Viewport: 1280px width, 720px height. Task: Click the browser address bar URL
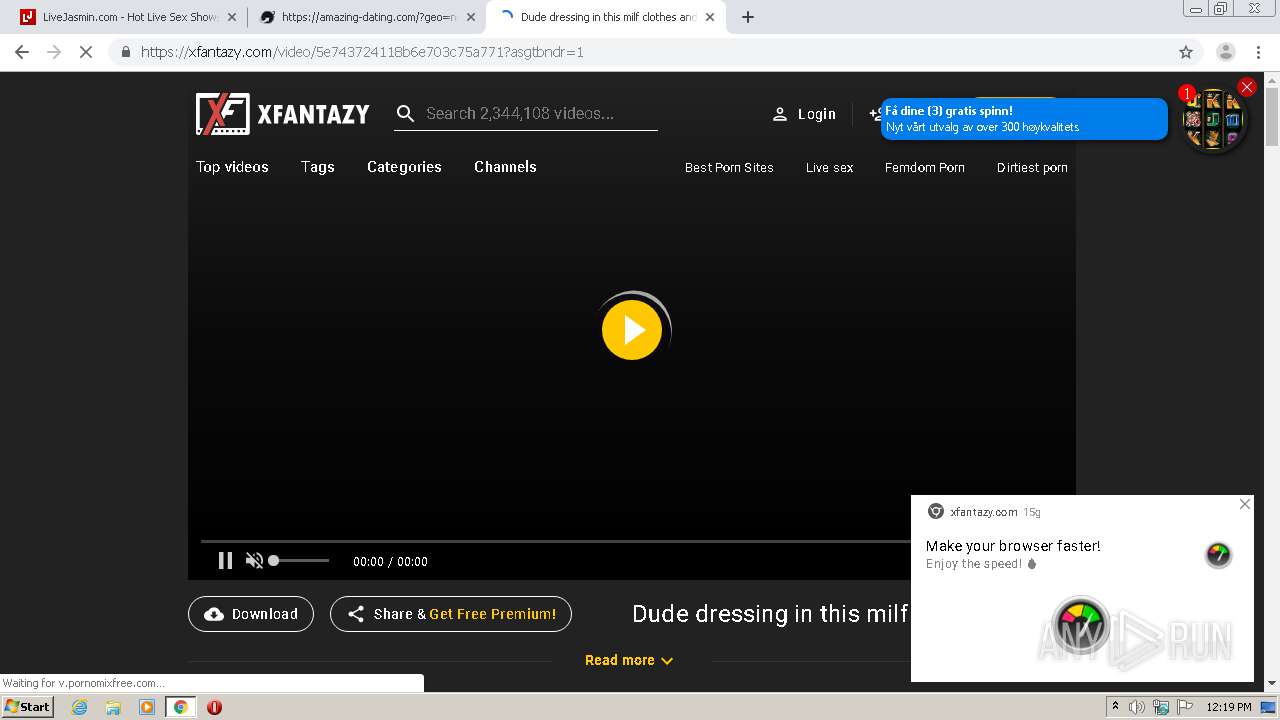[362, 52]
